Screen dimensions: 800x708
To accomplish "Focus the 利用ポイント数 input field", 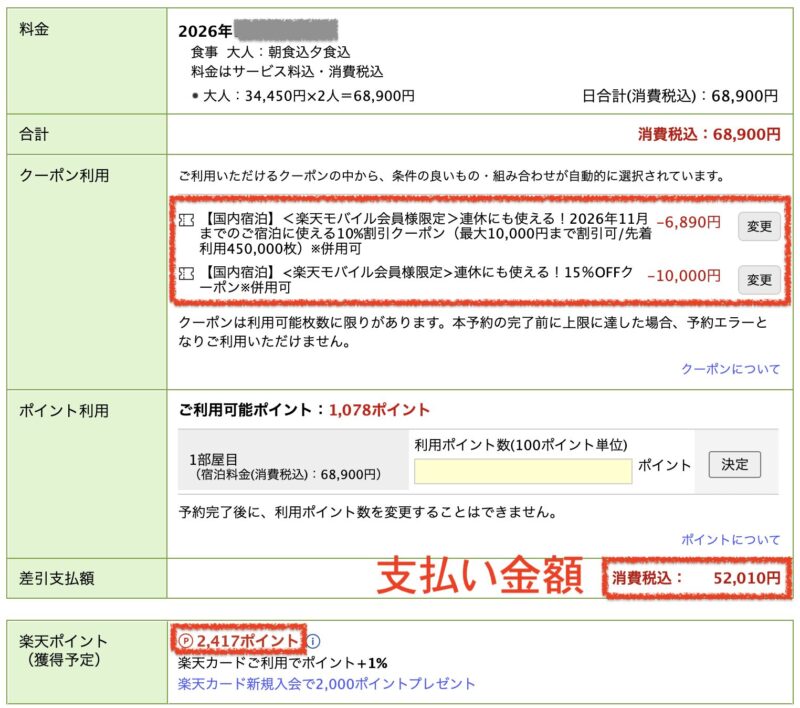I will pos(522,471).
